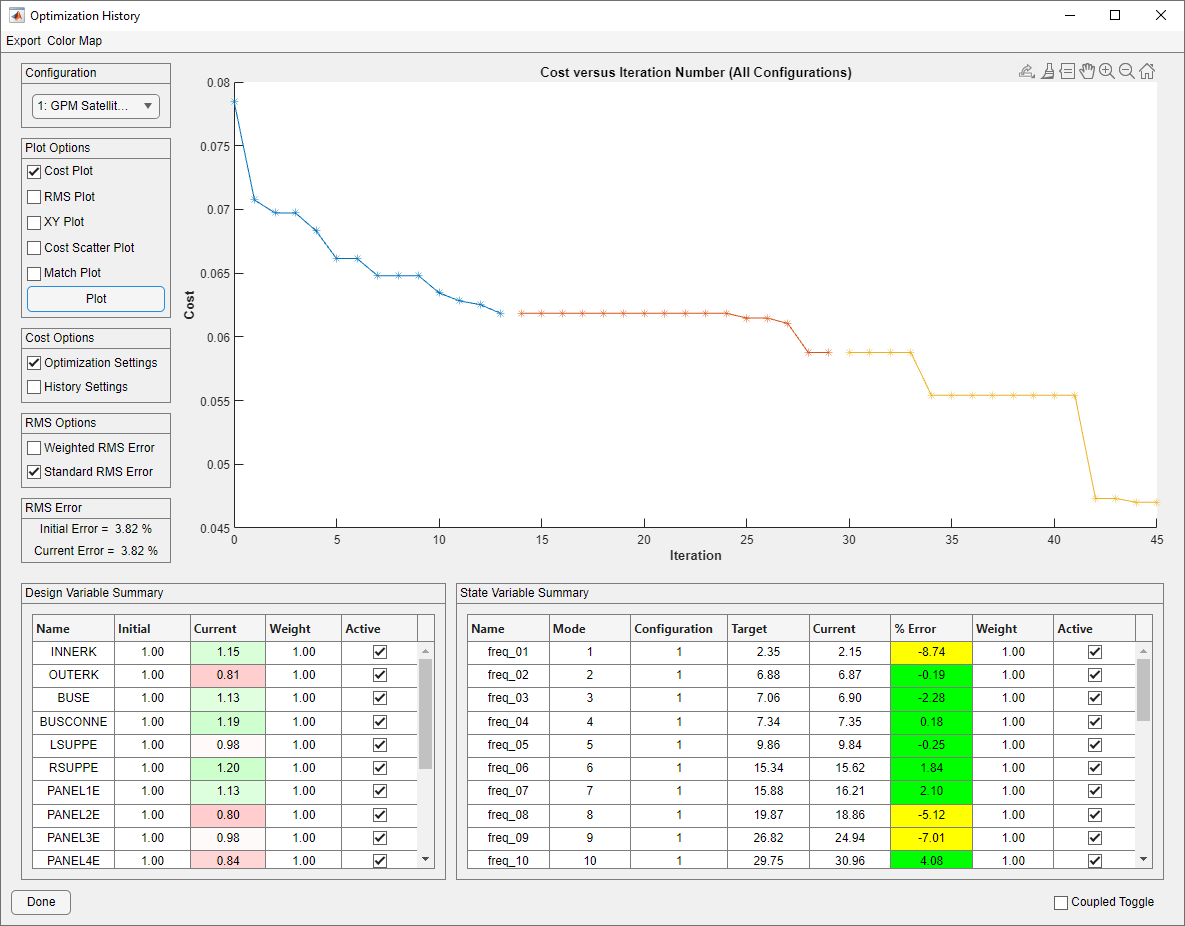Screen dimensions: 1185x926
Task: Enable the XY Plot checkbox
Action: pyautogui.click(x=34, y=222)
